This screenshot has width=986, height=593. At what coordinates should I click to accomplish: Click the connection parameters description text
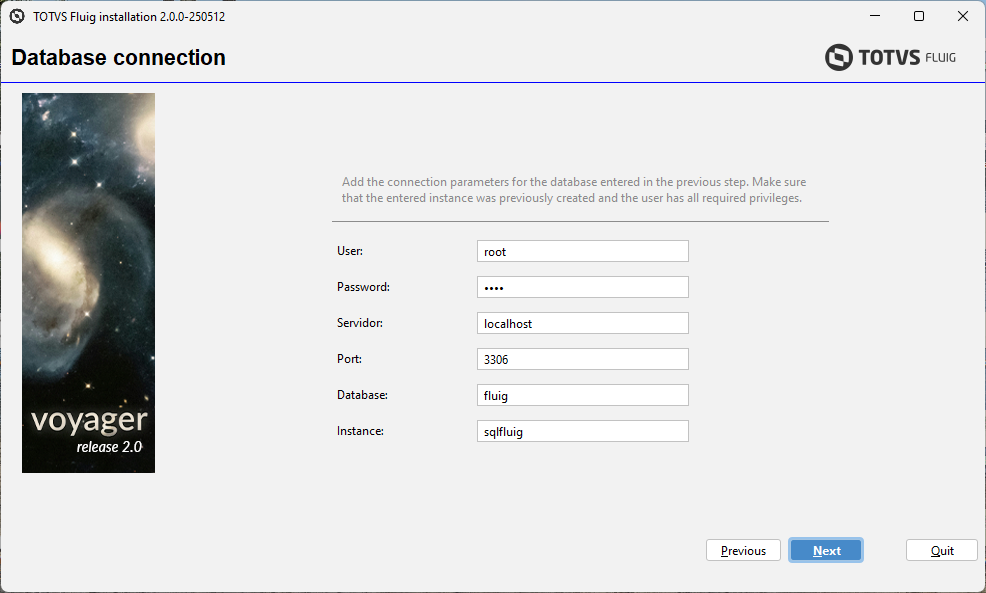573,190
